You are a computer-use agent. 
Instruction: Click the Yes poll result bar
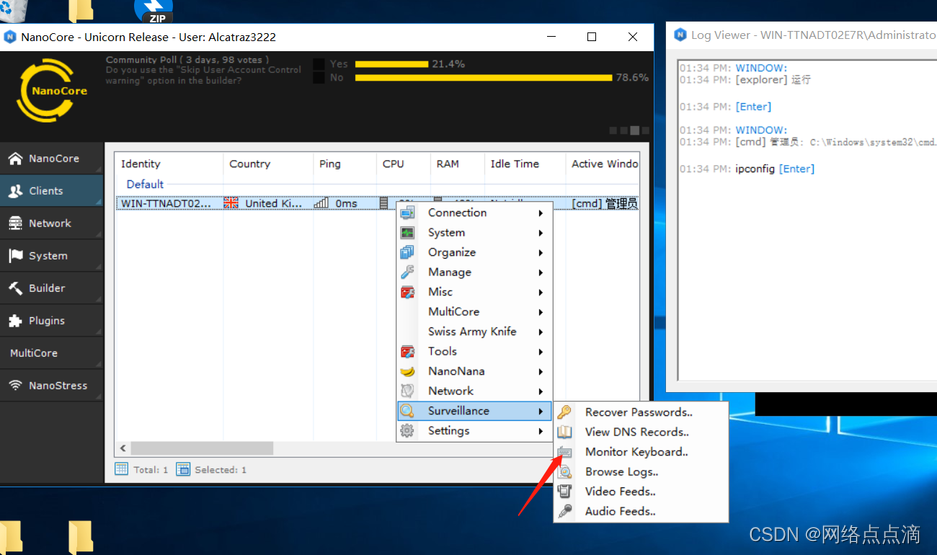(x=391, y=64)
